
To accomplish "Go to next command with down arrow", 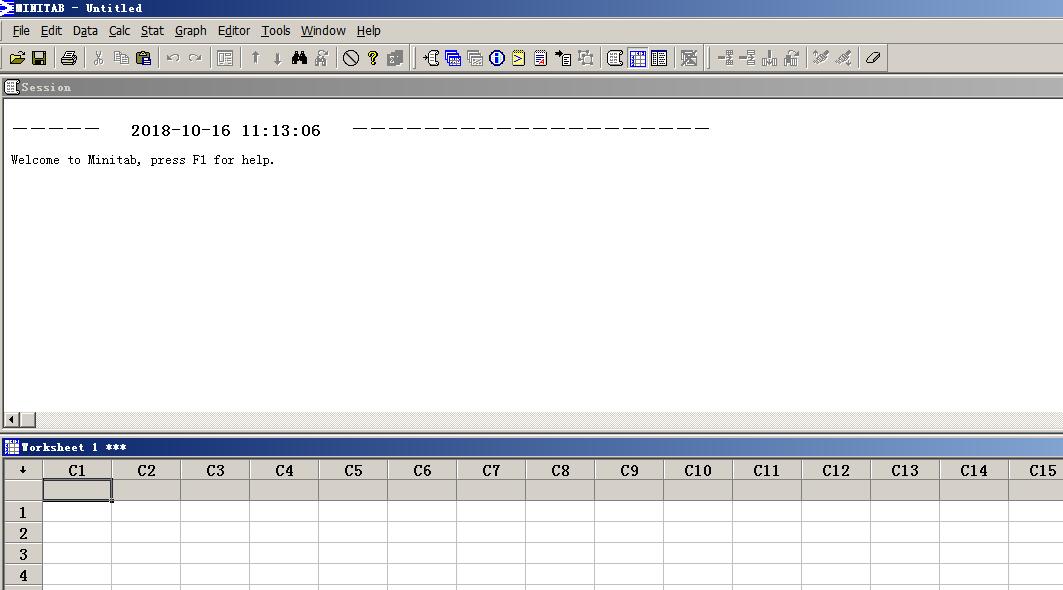I will click(277, 58).
